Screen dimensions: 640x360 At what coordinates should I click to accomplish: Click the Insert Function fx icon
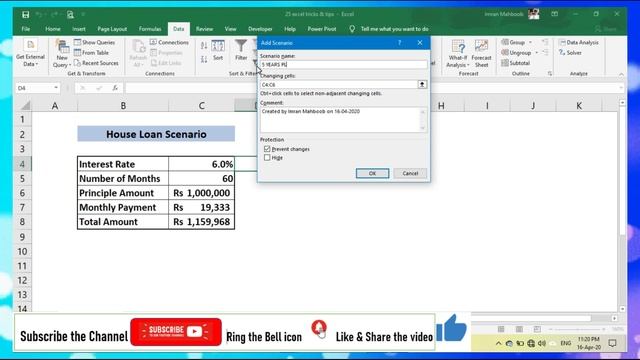116,88
